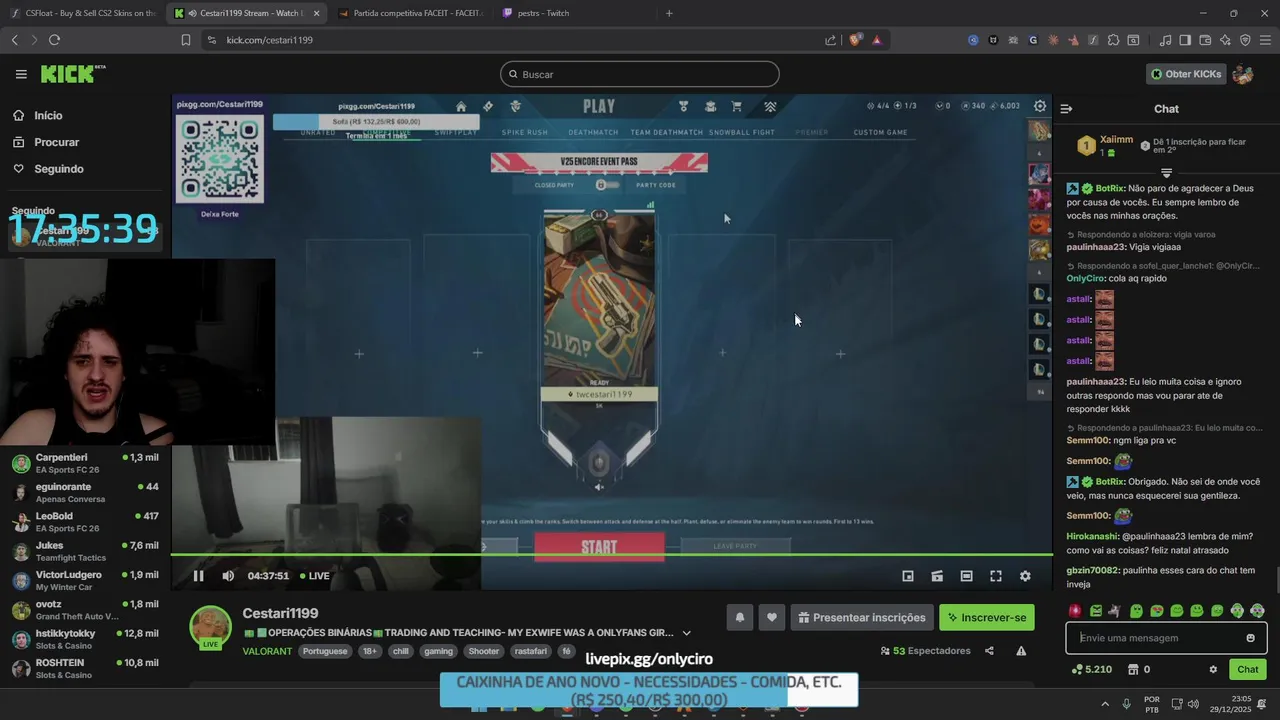Image resolution: width=1280 pixels, height=720 pixels.
Task: Click the Inscrever-se button
Action: 987,618
